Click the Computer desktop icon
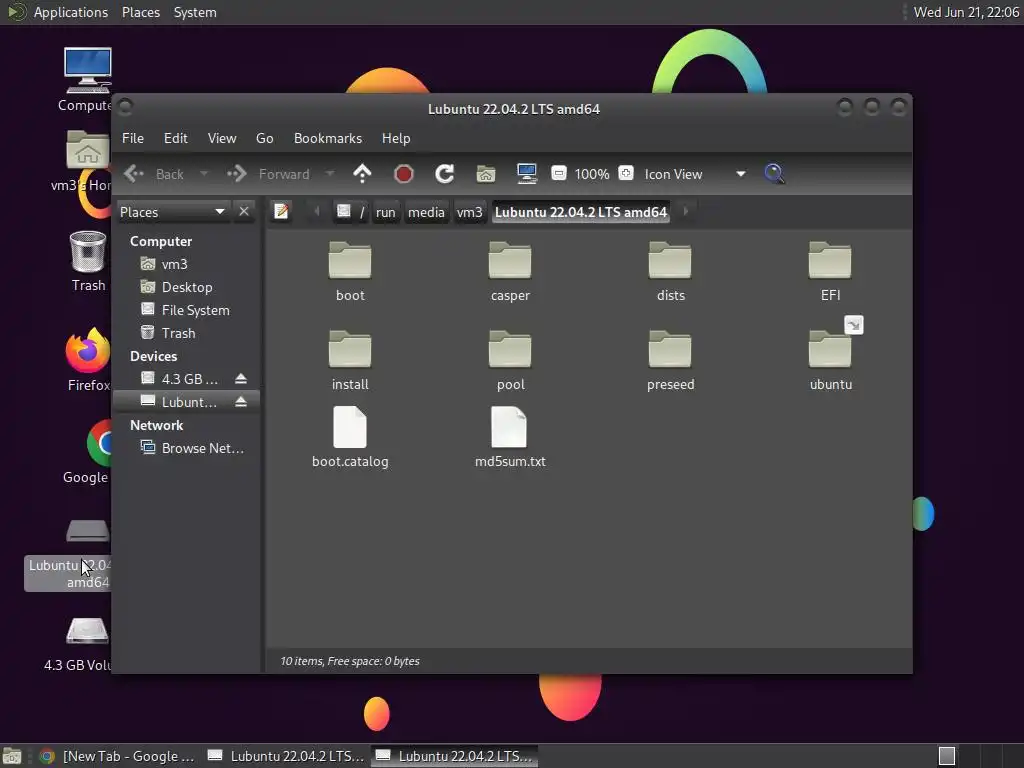The width and height of the screenshot is (1024, 768). tap(87, 80)
